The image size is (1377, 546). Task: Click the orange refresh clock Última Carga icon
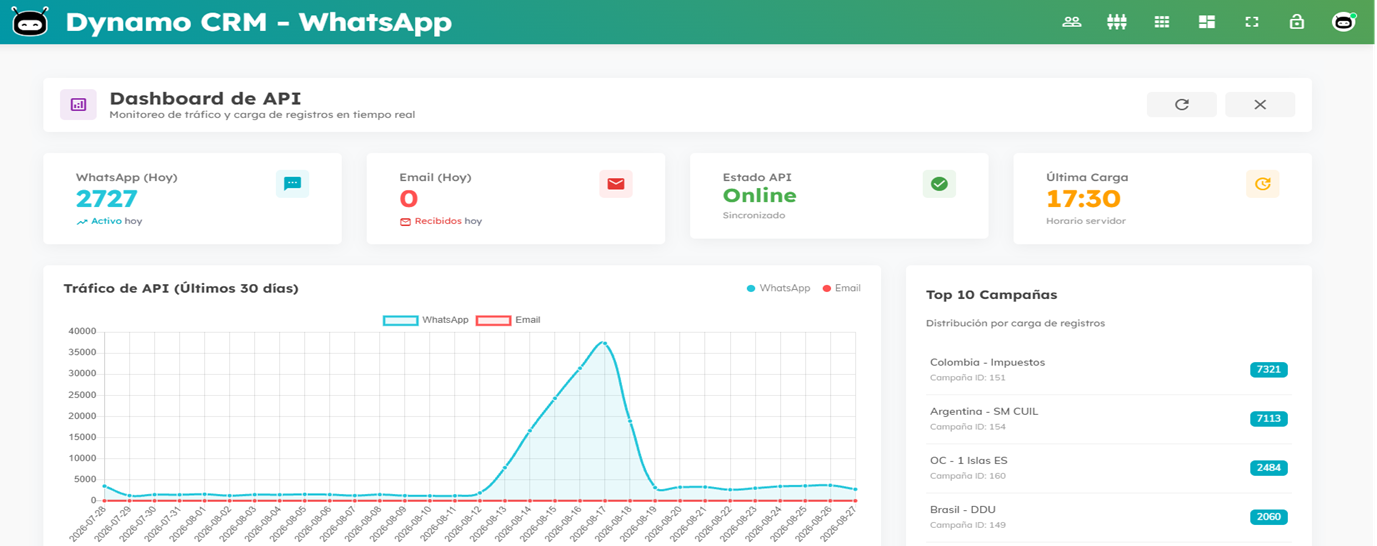point(1263,183)
